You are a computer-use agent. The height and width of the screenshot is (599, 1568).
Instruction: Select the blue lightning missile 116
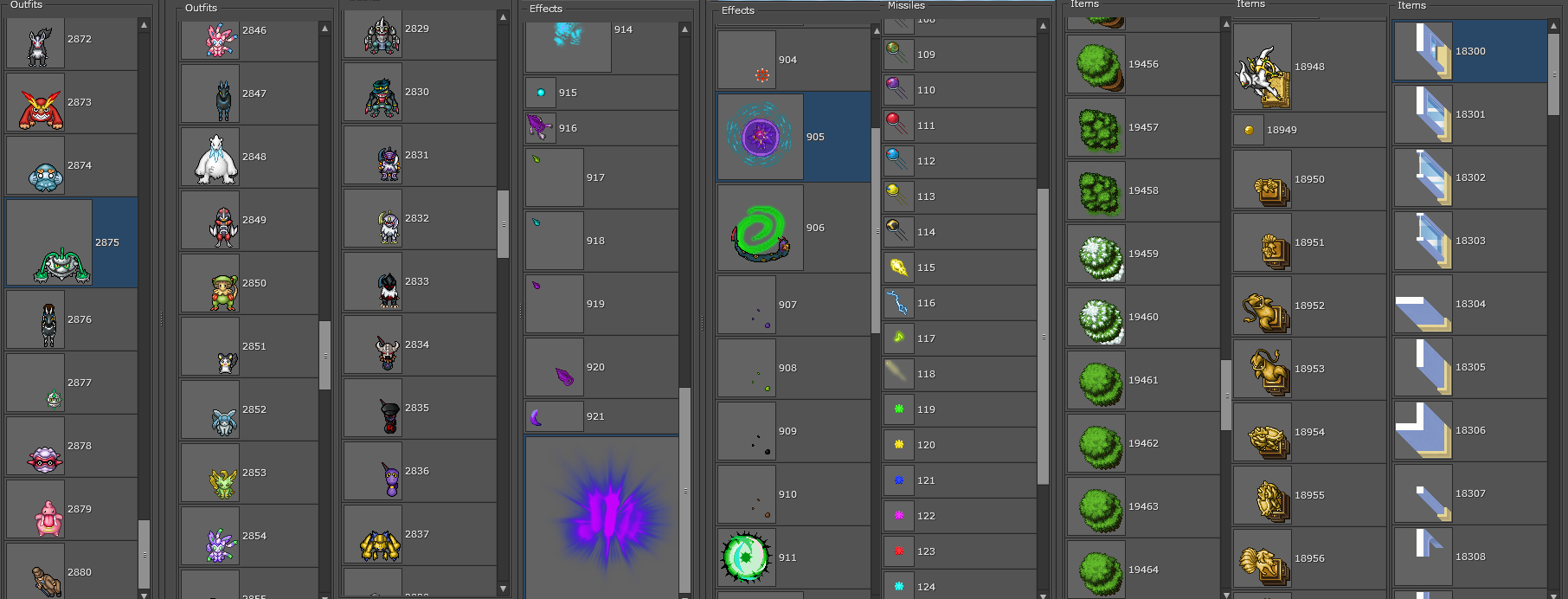(897, 302)
